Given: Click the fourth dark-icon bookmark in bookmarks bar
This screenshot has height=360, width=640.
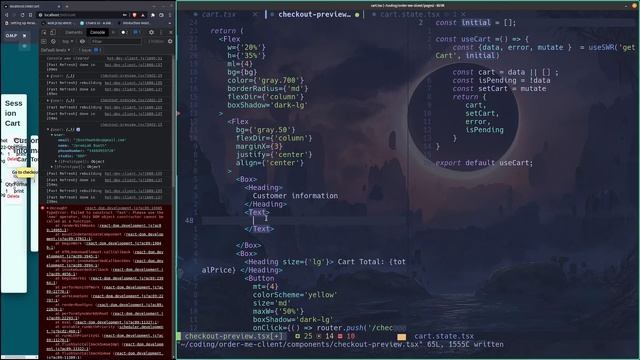Looking at the screenshot, I should point(133,23).
